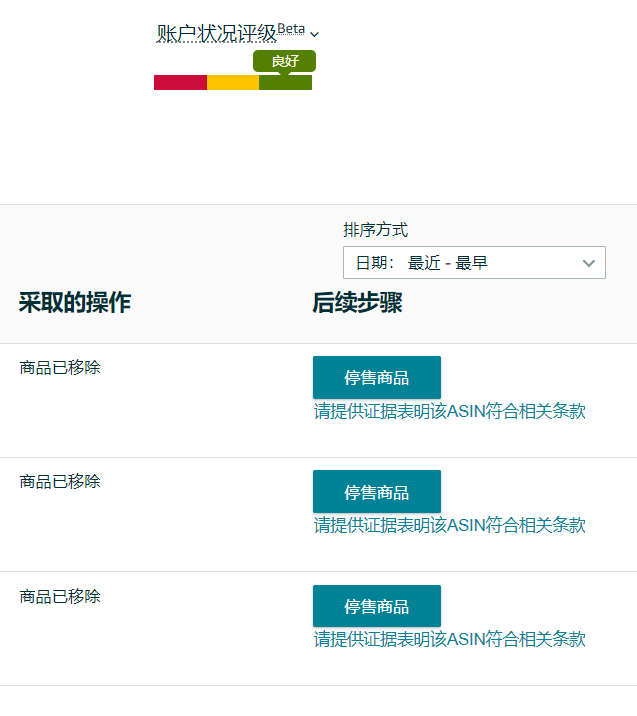Click the second row's 商品已移除 text
637x716 pixels.
pos(60,482)
